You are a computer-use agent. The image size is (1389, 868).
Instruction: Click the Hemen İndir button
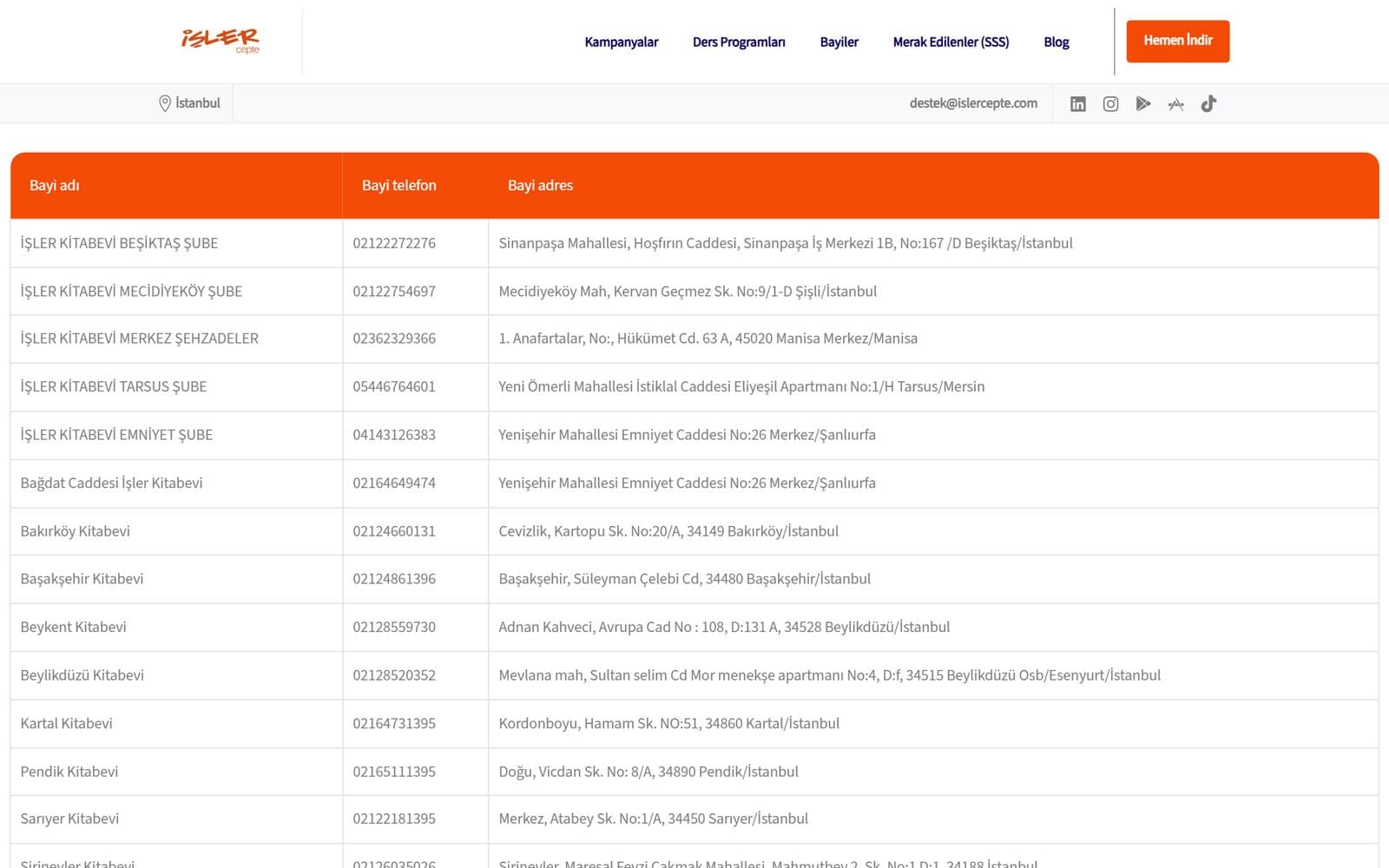pyautogui.click(x=1177, y=41)
